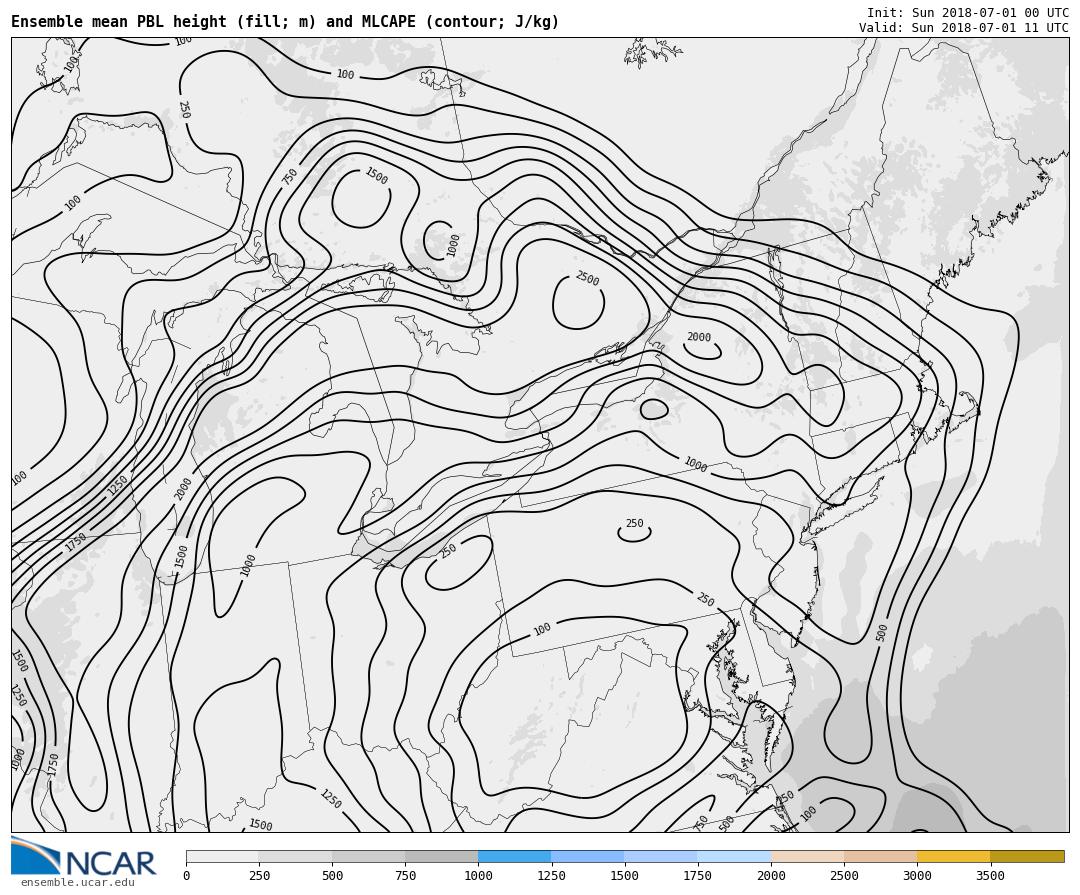Pick the 3000–3500 gold legend swatch

pos(954,856)
